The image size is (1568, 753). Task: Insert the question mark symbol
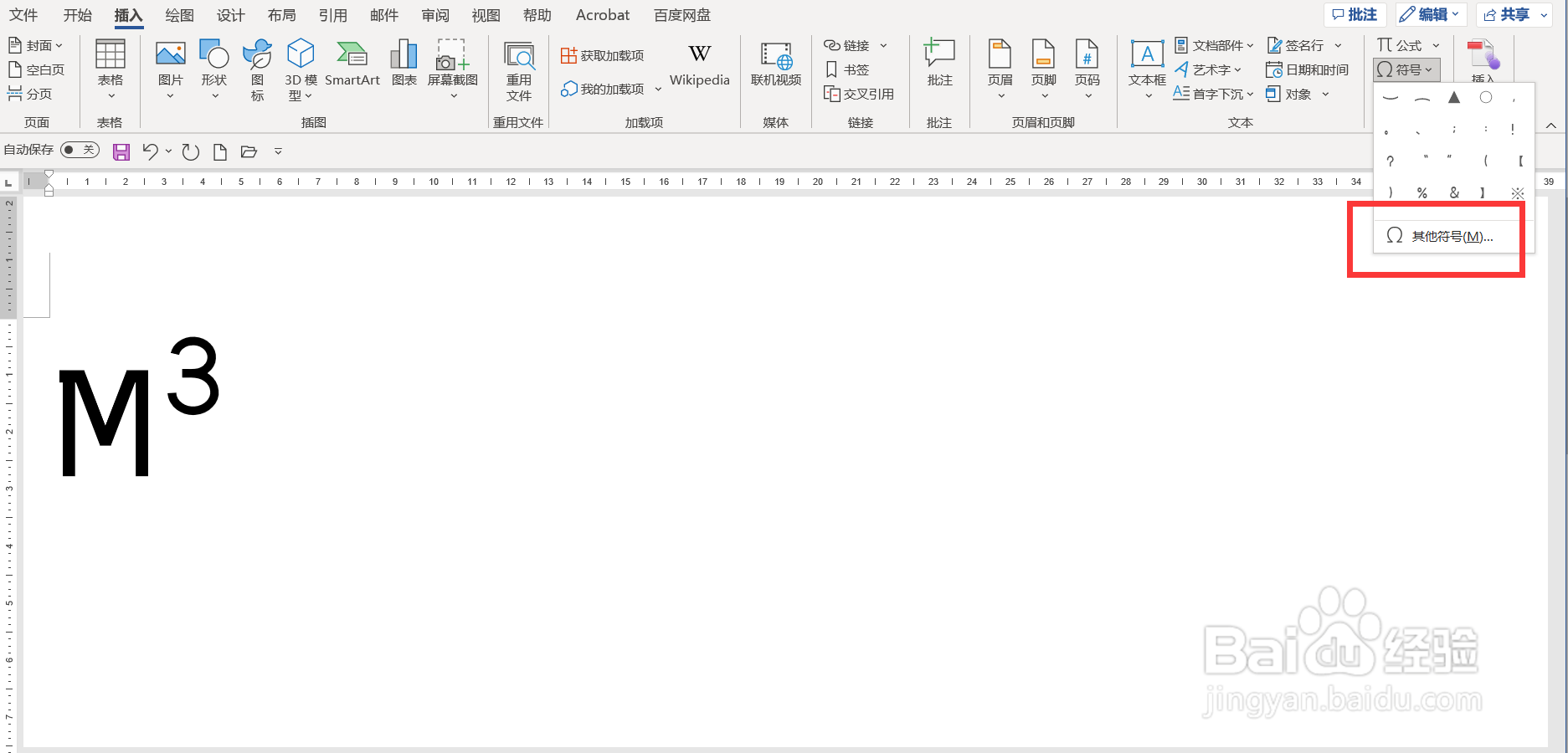click(1391, 161)
